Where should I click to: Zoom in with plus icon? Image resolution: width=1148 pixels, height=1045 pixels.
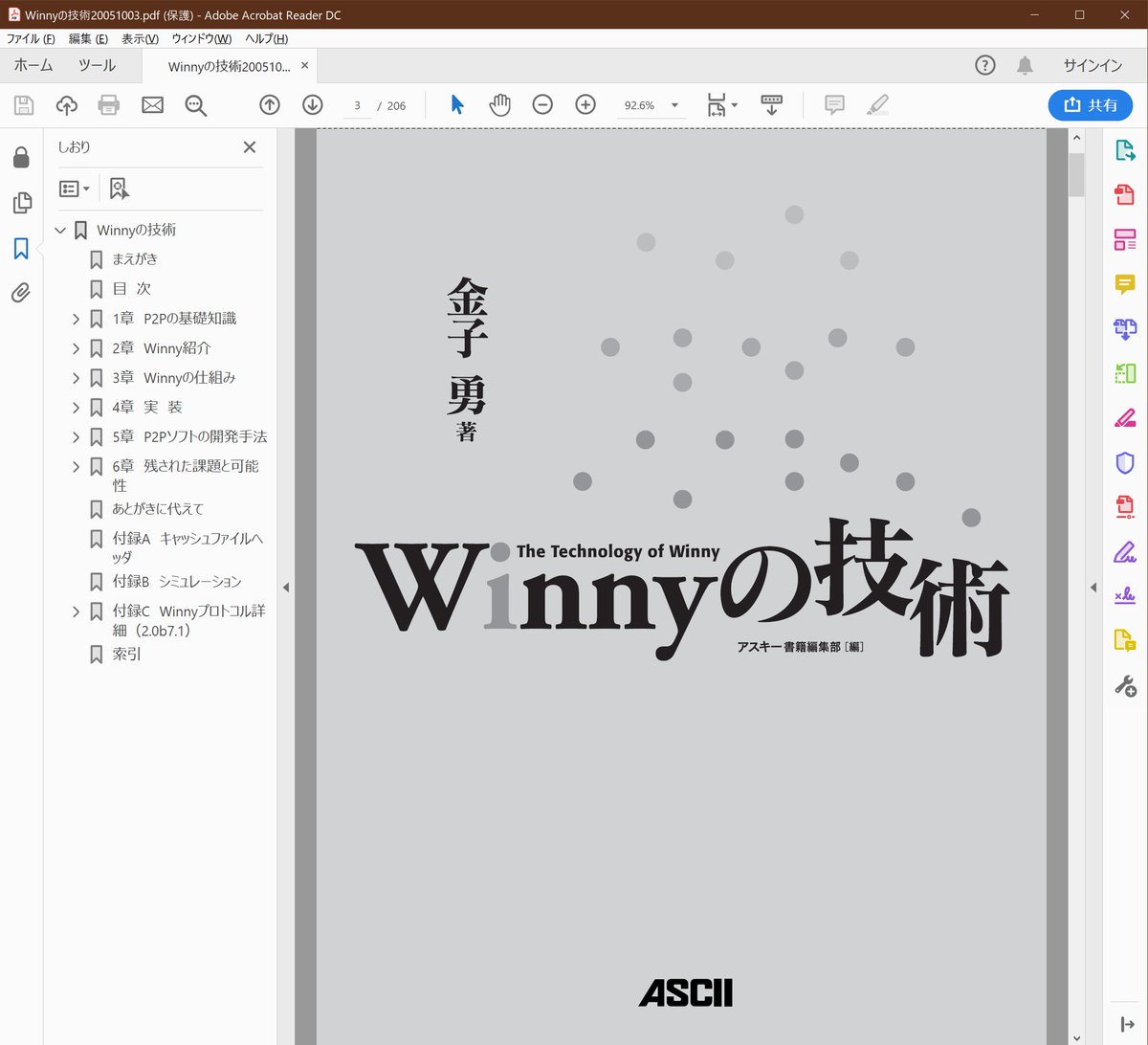585,105
